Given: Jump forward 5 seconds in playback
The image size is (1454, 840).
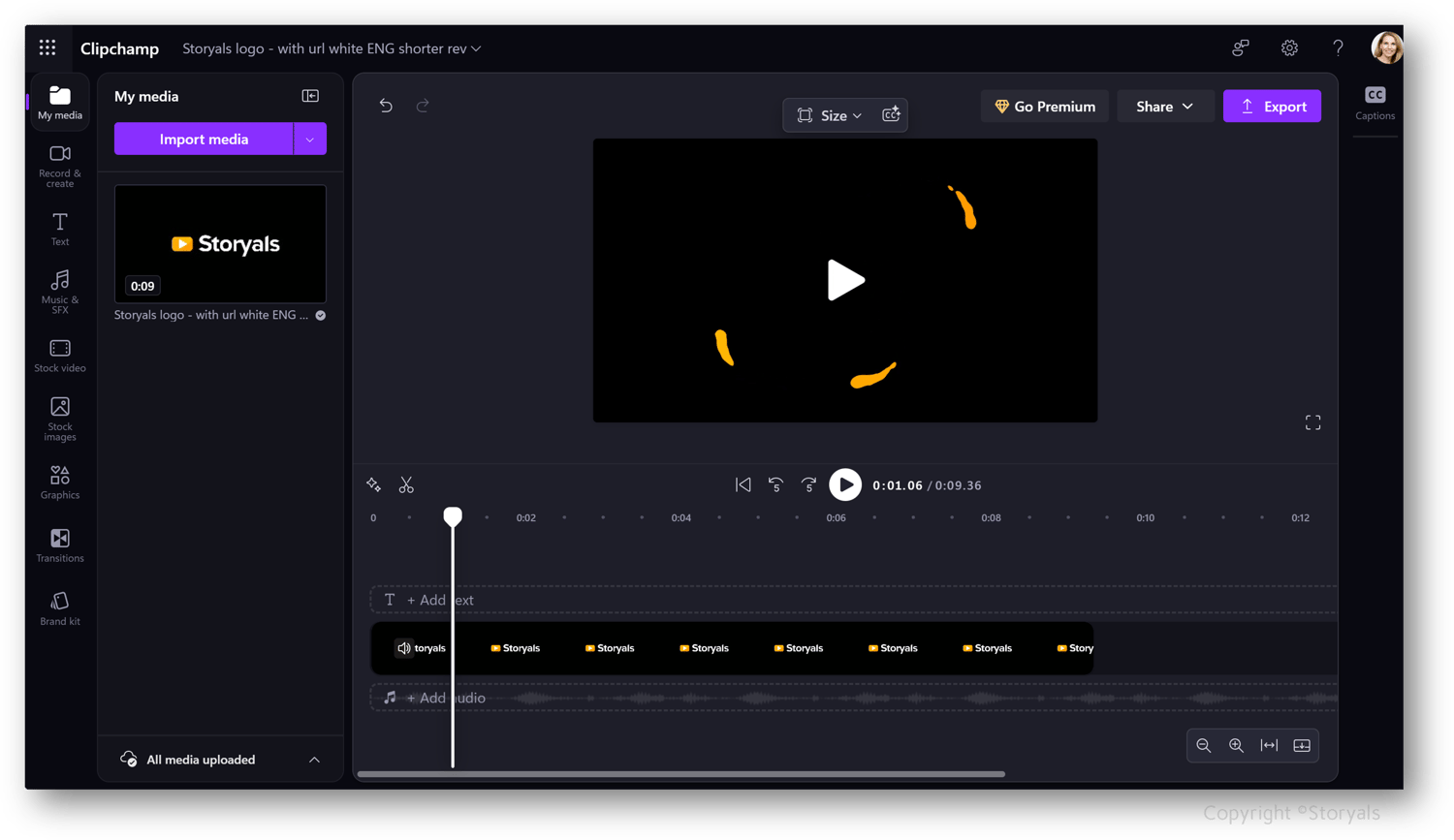Looking at the screenshot, I should (809, 484).
